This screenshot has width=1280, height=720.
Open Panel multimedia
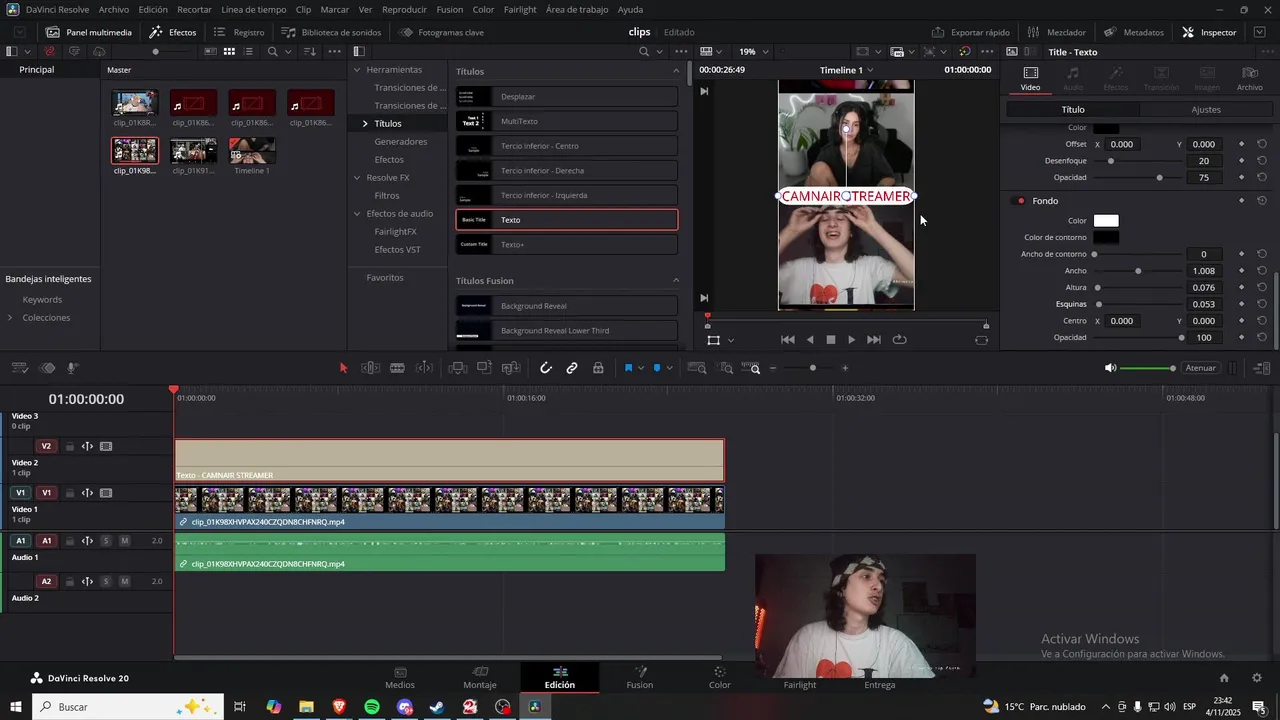coord(89,32)
